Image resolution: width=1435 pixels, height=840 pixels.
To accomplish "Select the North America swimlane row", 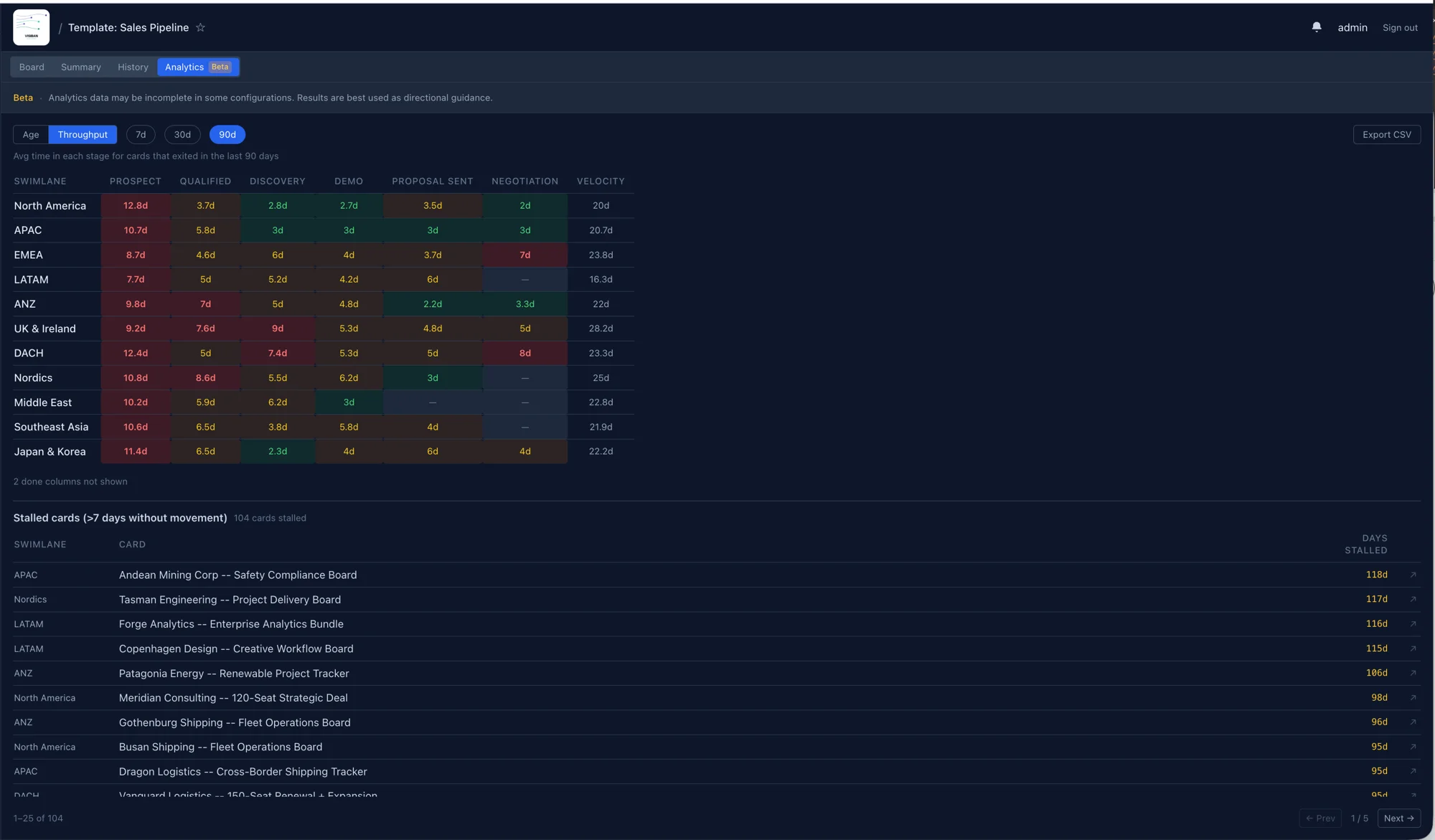I will (50, 205).
